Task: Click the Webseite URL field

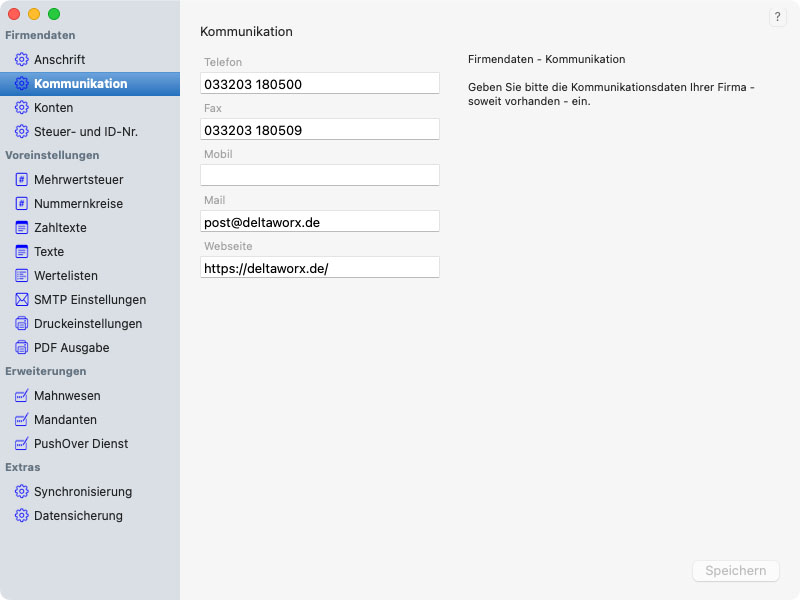Action: point(320,267)
